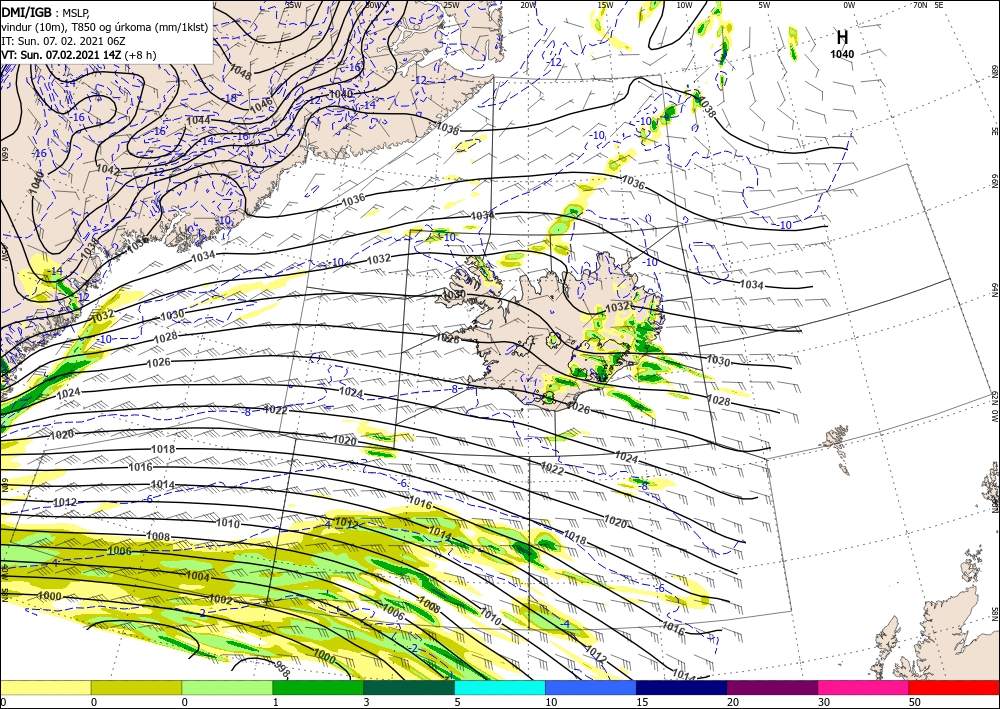Click the 5W longitude label

coord(765,5)
